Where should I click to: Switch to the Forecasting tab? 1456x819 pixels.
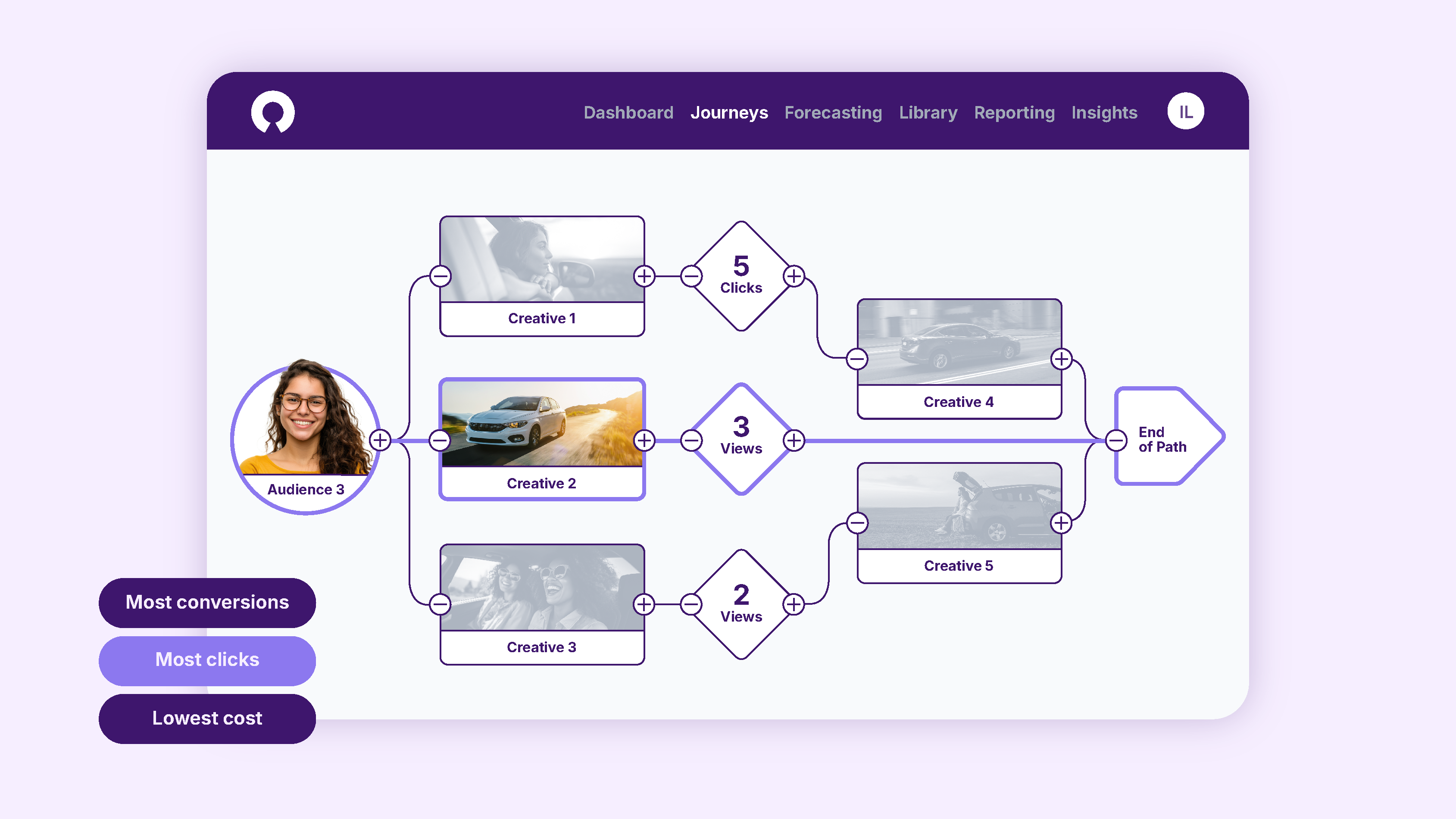click(833, 113)
